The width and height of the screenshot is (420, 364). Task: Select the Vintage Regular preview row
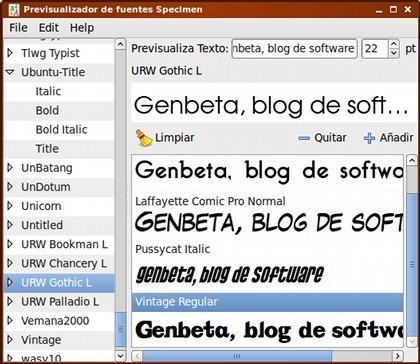click(267, 302)
